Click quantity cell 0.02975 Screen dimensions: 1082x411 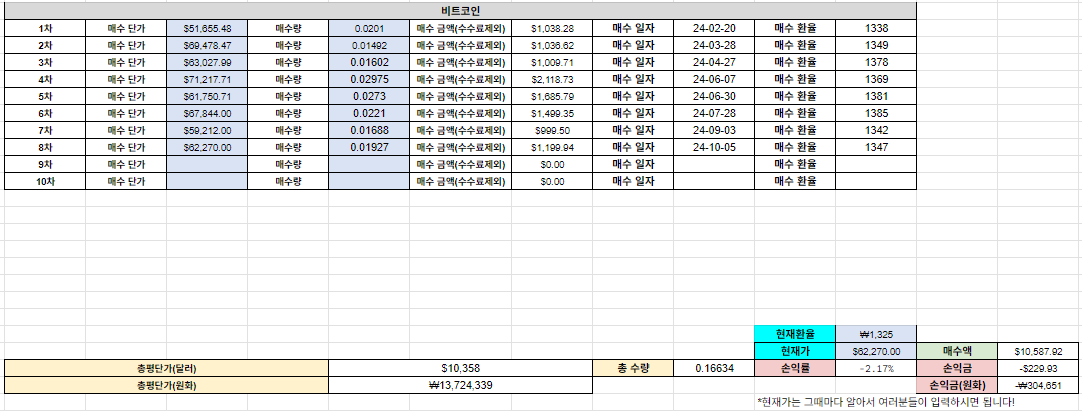point(369,79)
